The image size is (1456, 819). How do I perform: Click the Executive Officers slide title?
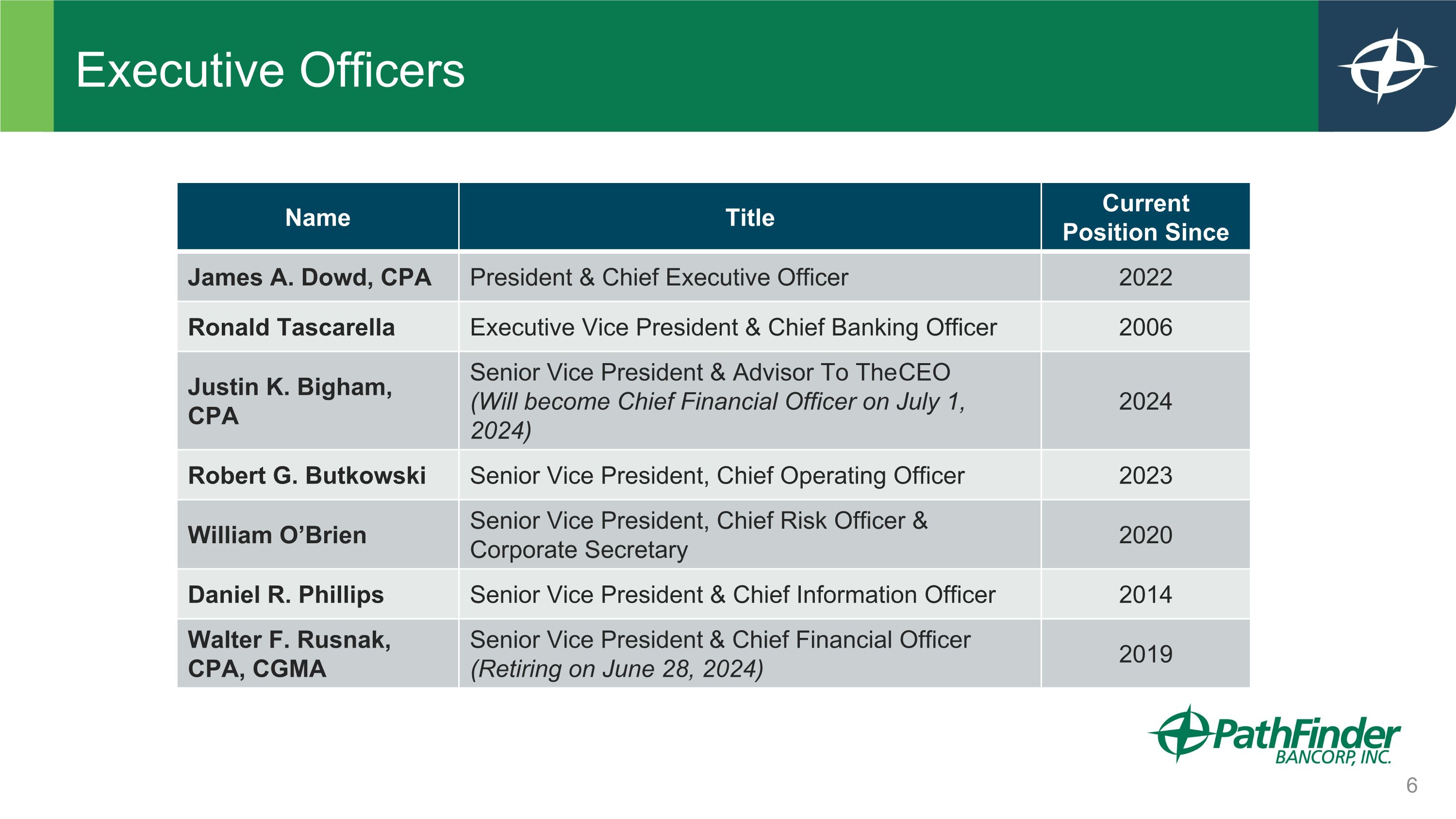[270, 70]
